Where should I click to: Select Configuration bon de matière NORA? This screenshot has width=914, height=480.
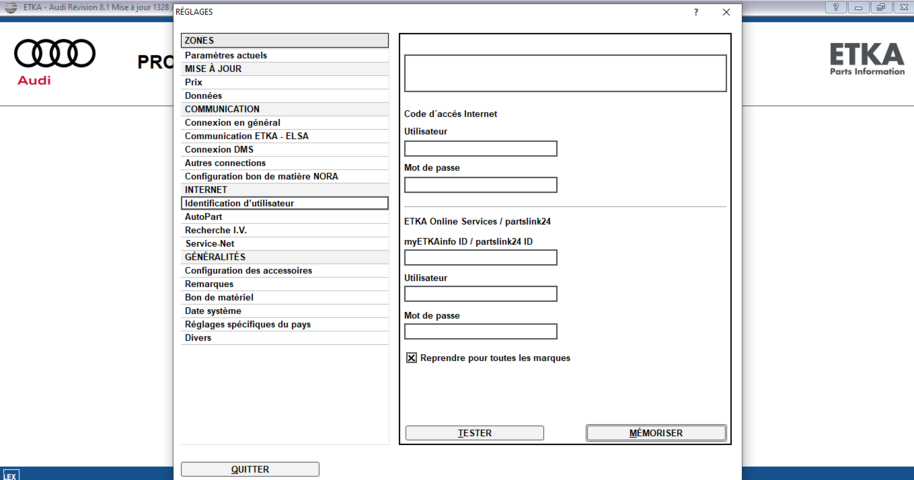(284, 176)
